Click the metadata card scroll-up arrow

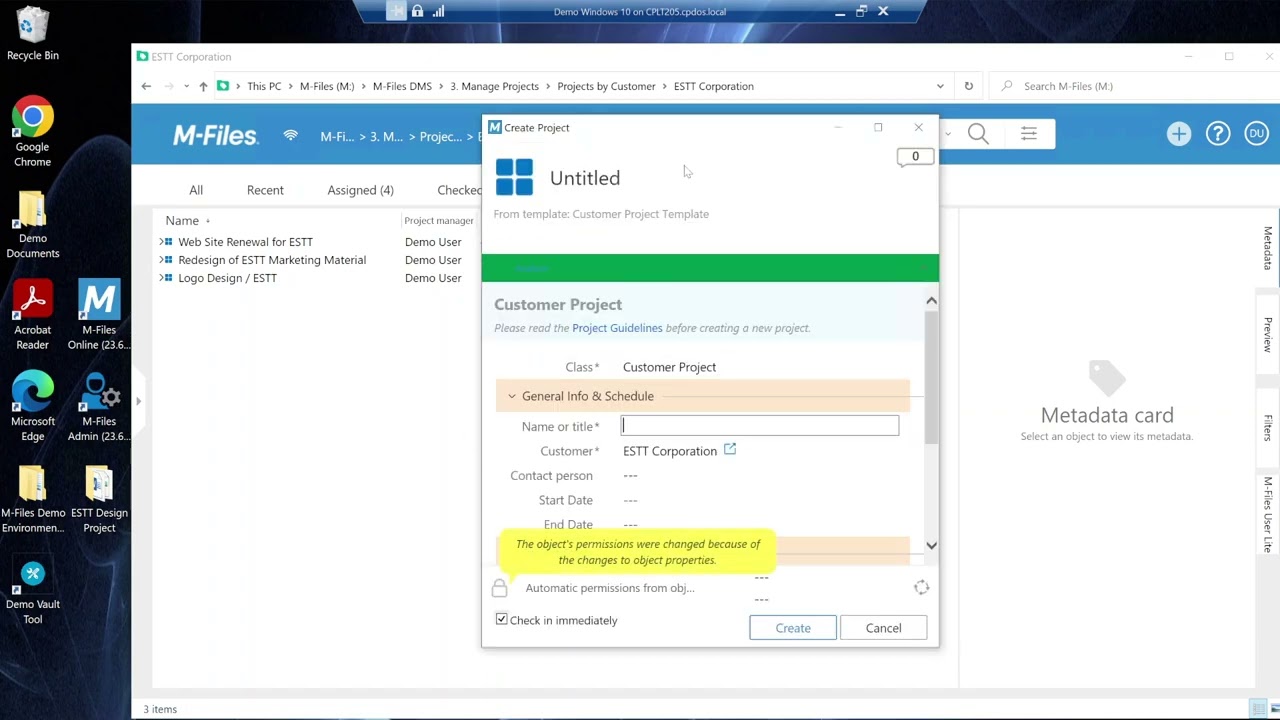tap(931, 301)
